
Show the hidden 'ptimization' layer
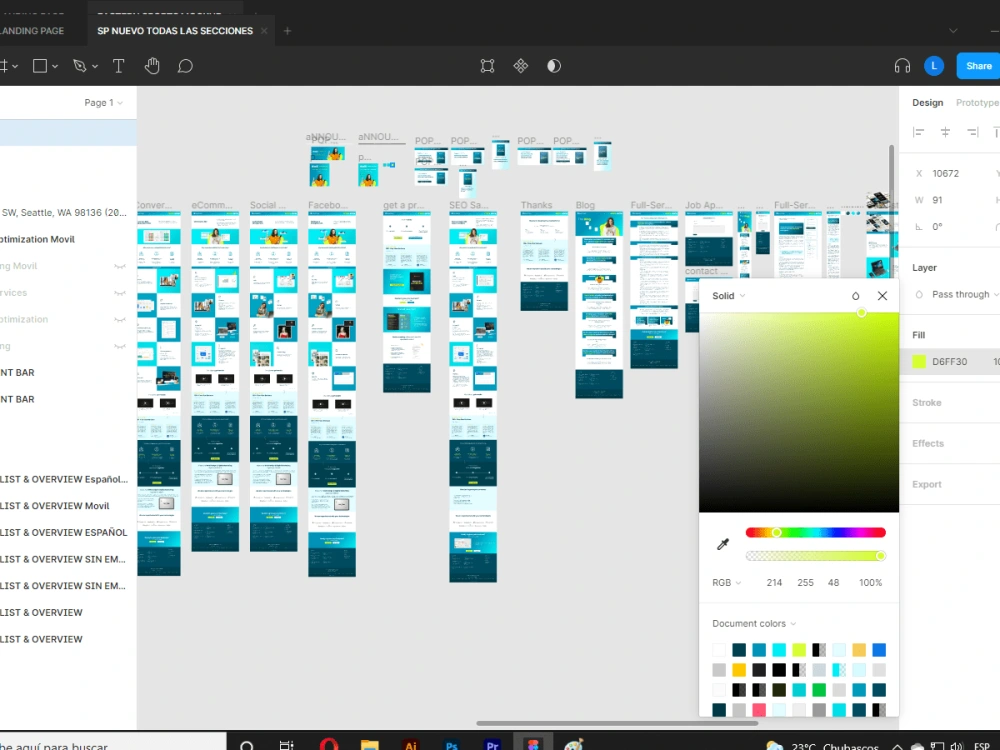point(119,320)
